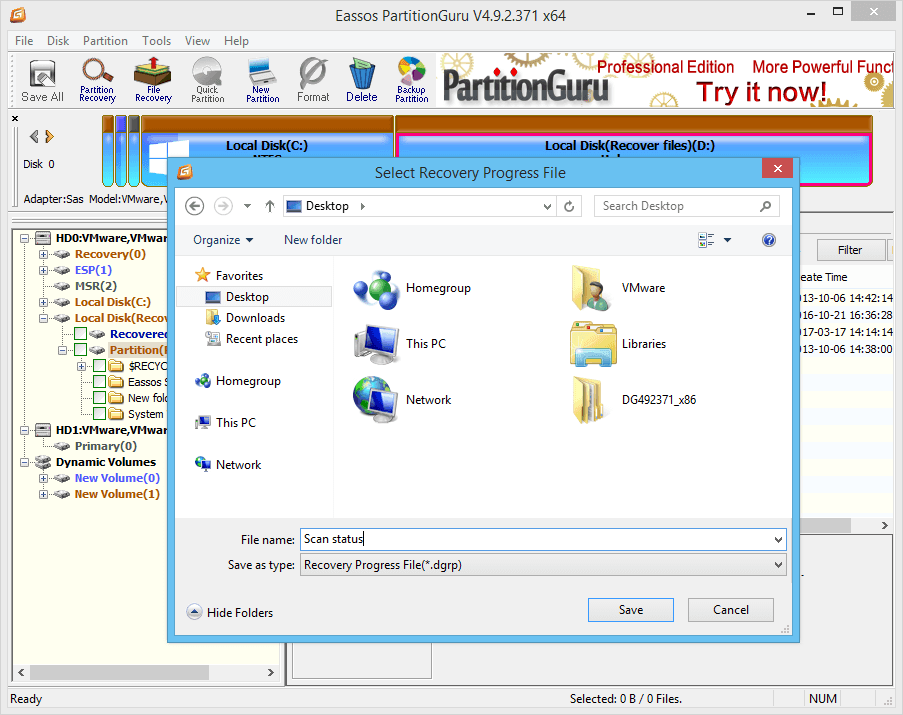The image size is (903, 715).
Task: Open the Libraries folder
Action: pos(617,344)
